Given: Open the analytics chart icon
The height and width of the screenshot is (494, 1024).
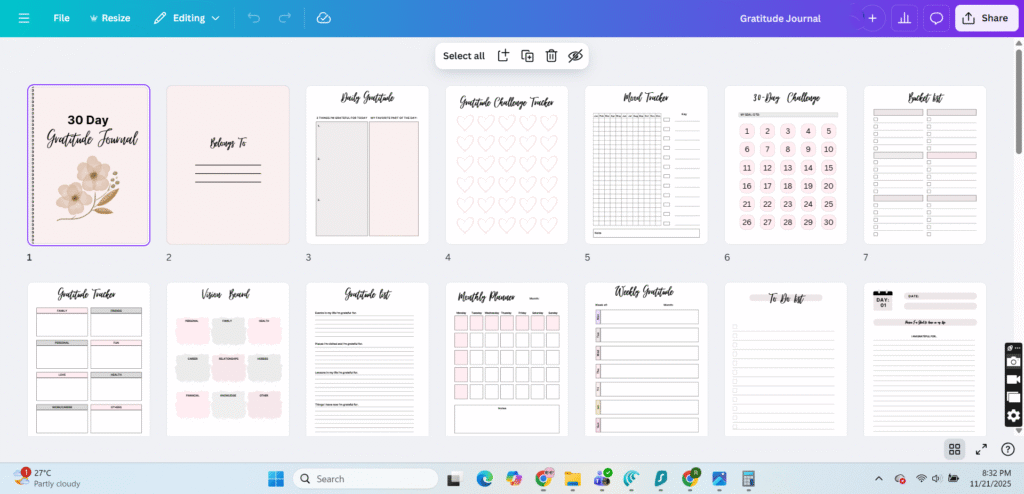Looking at the screenshot, I should coord(905,18).
